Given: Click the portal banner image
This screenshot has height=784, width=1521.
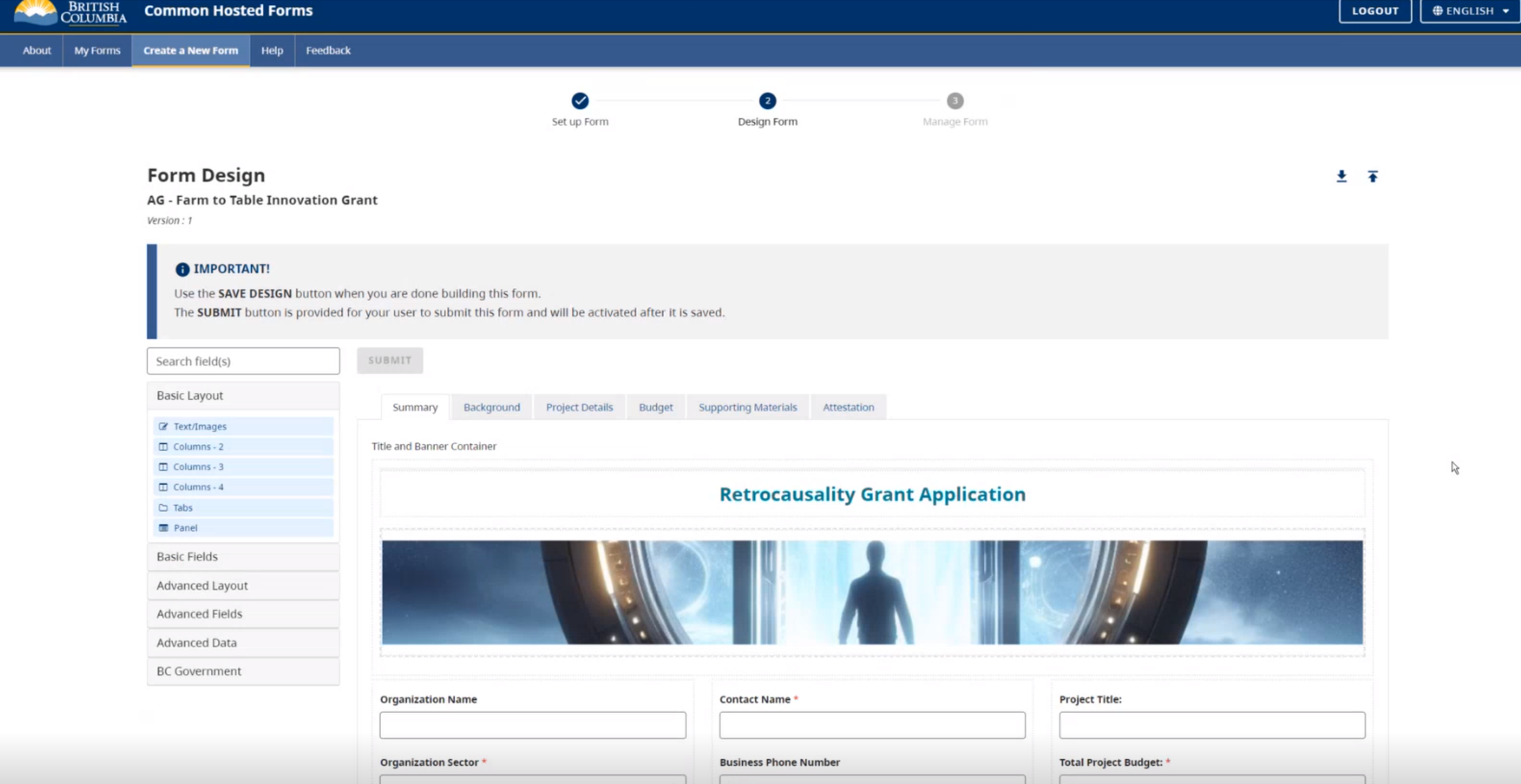Looking at the screenshot, I should 872,592.
